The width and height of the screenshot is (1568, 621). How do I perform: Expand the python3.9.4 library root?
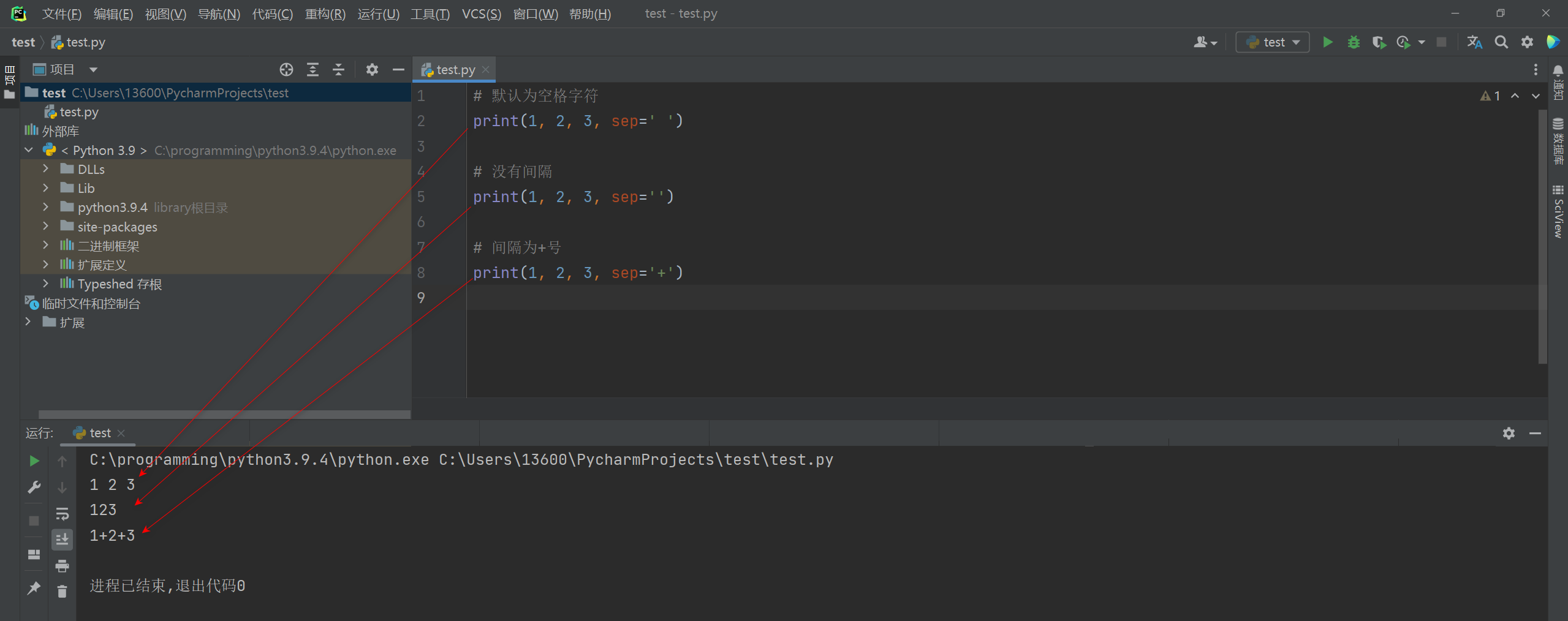tap(46, 207)
